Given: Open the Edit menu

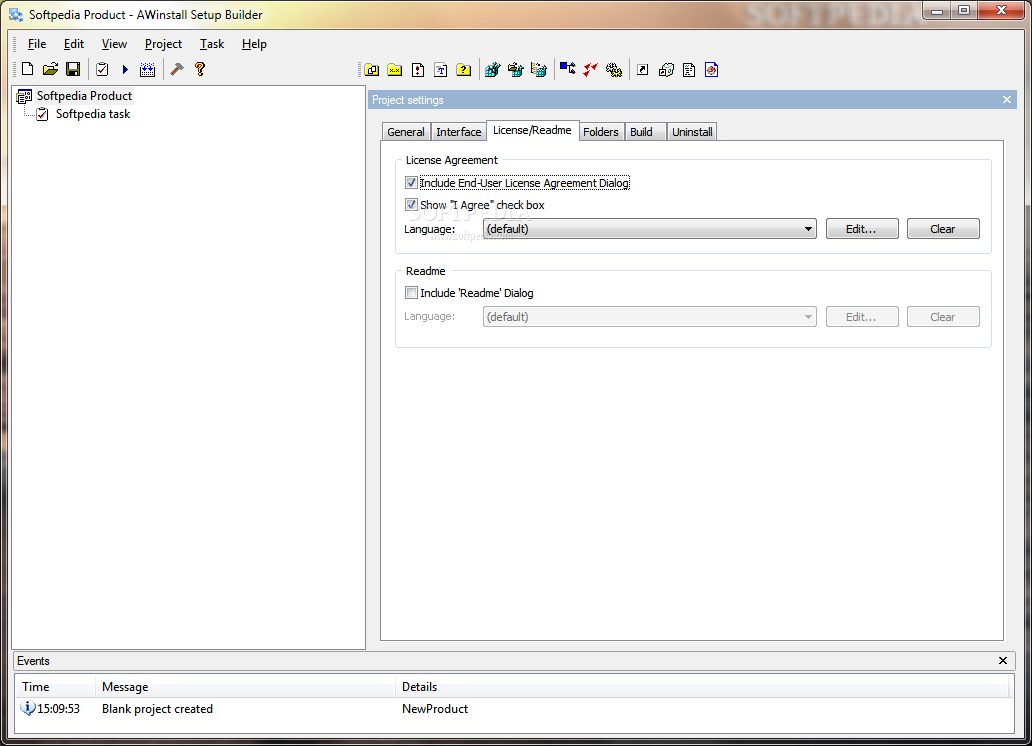Looking at the screenshot, I should click(74, 44).
